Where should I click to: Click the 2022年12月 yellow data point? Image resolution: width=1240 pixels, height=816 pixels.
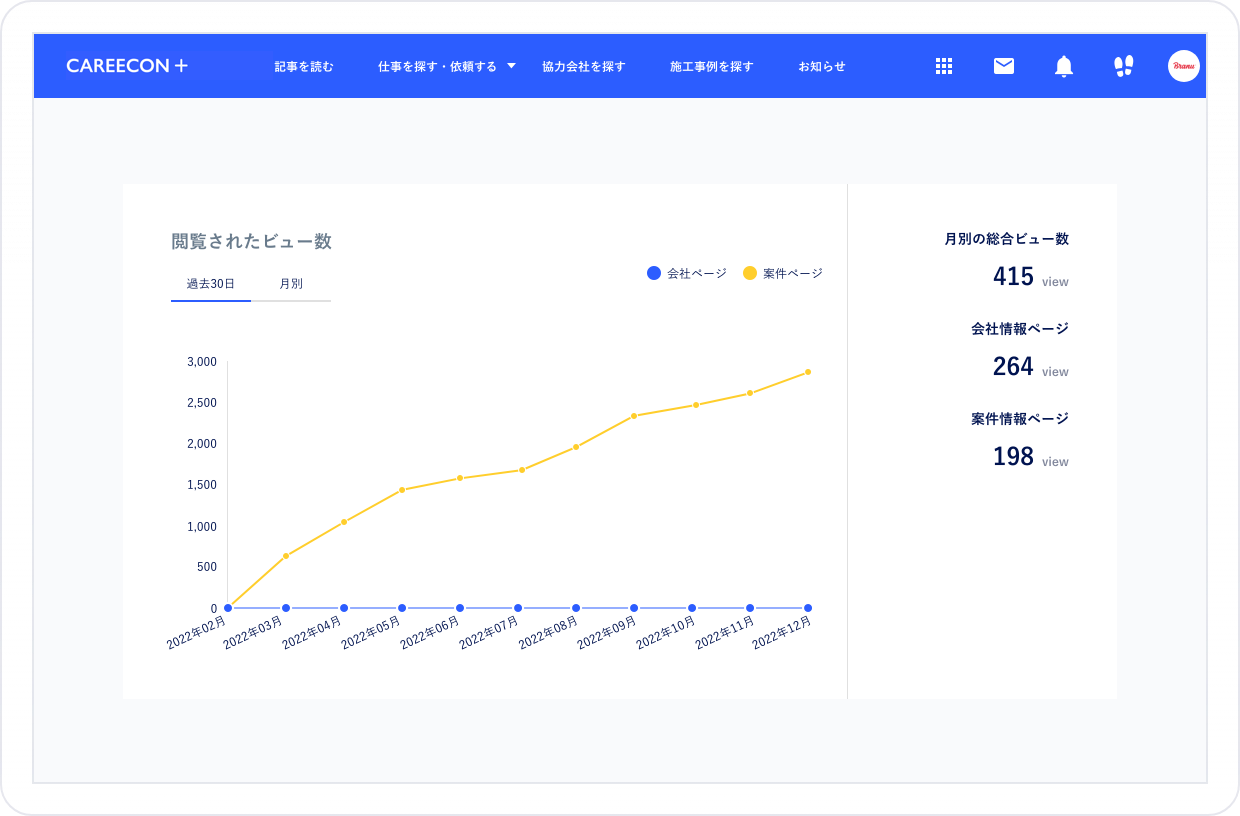(807, 371)
